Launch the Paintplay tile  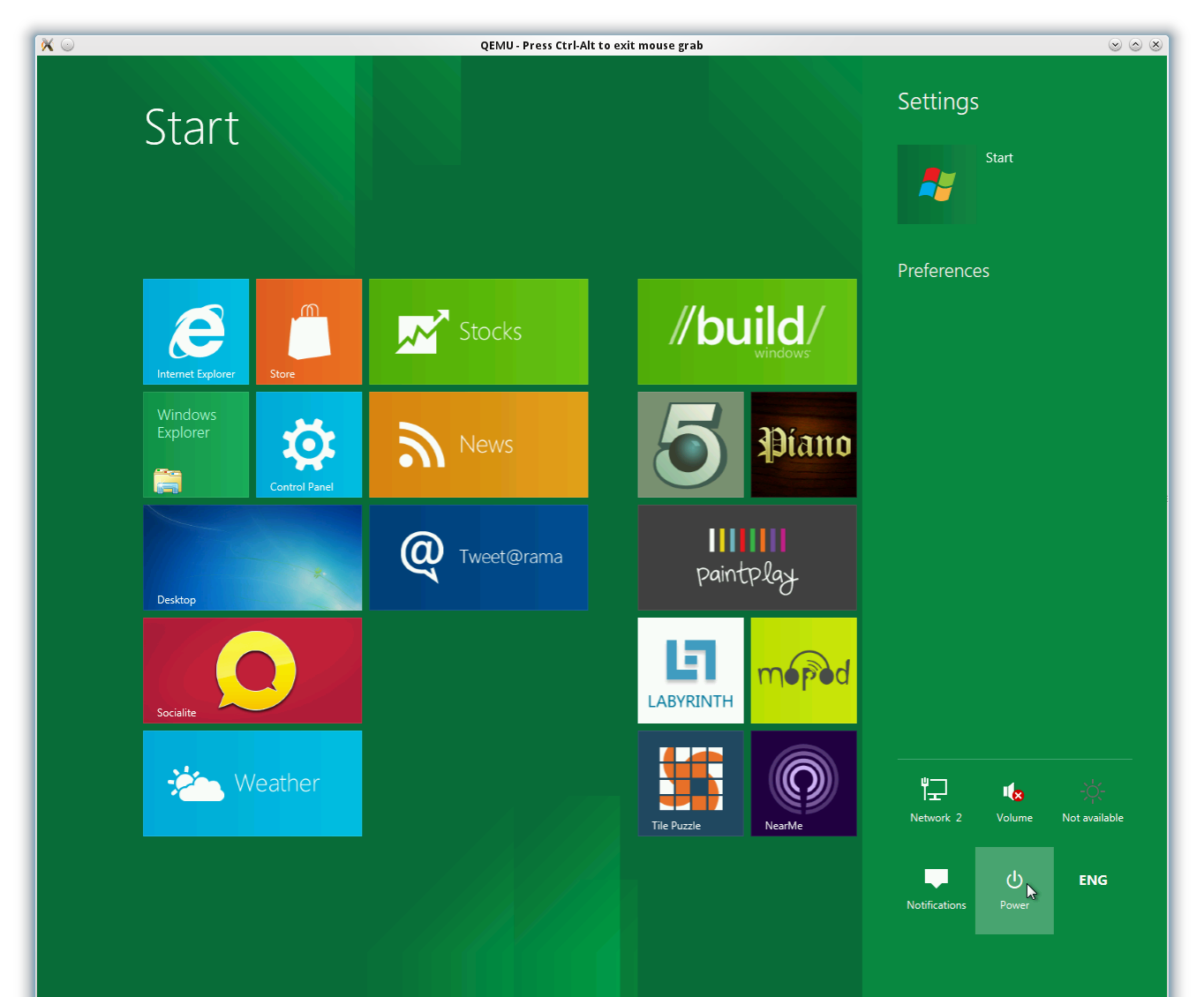point(747,558)
